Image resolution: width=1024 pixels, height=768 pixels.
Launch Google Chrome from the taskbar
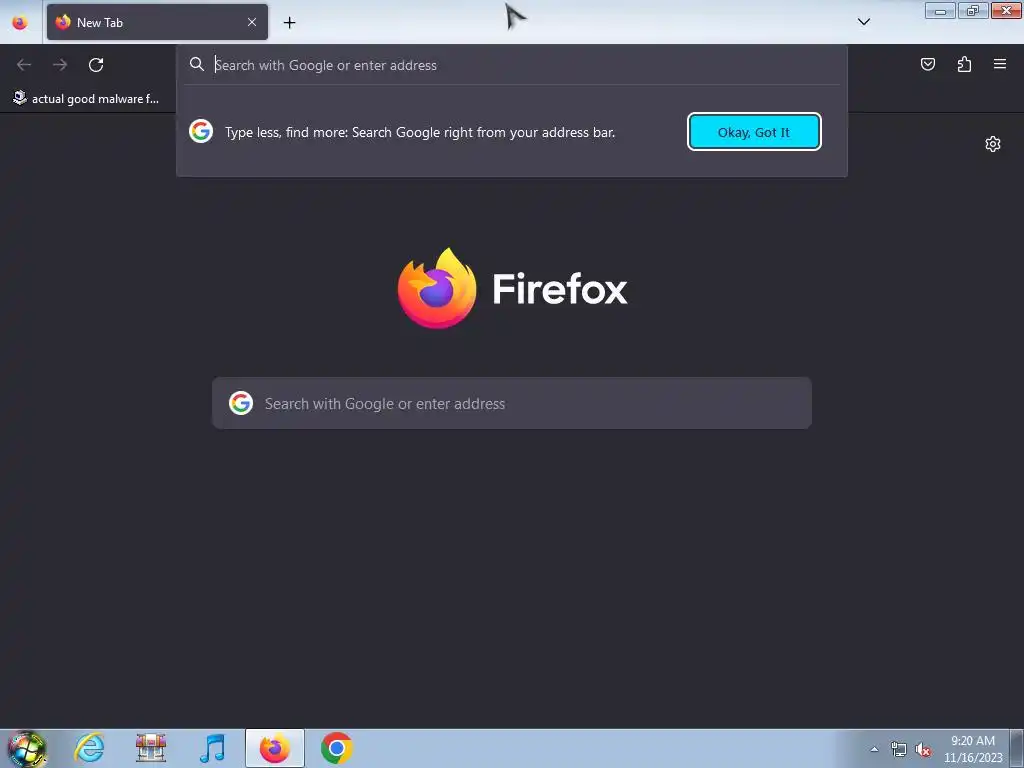pos(337,748)
